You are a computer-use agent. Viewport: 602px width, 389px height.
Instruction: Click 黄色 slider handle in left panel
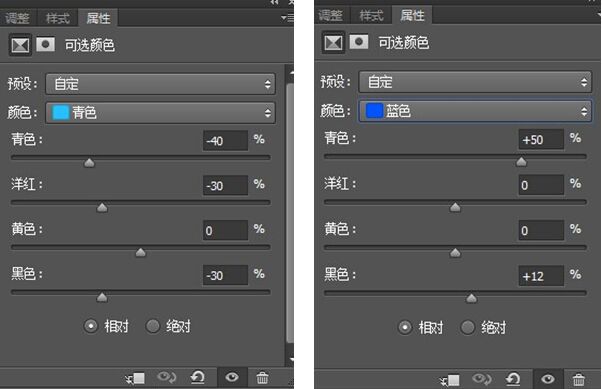point(141,252)
